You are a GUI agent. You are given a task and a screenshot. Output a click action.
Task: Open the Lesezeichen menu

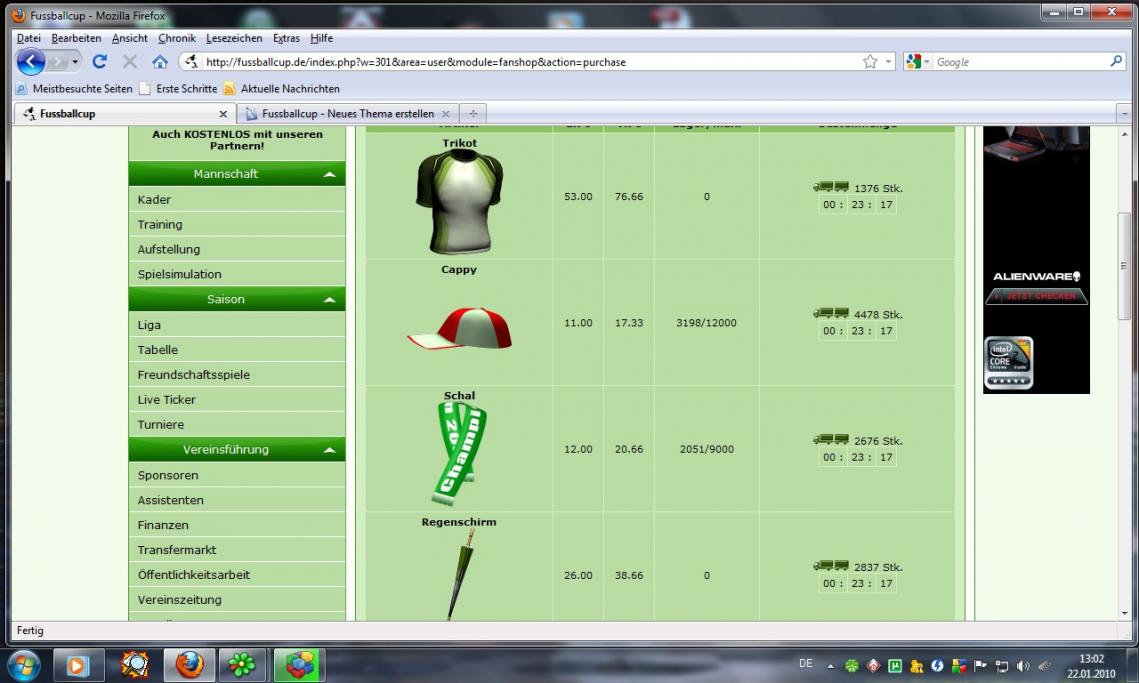234,38
